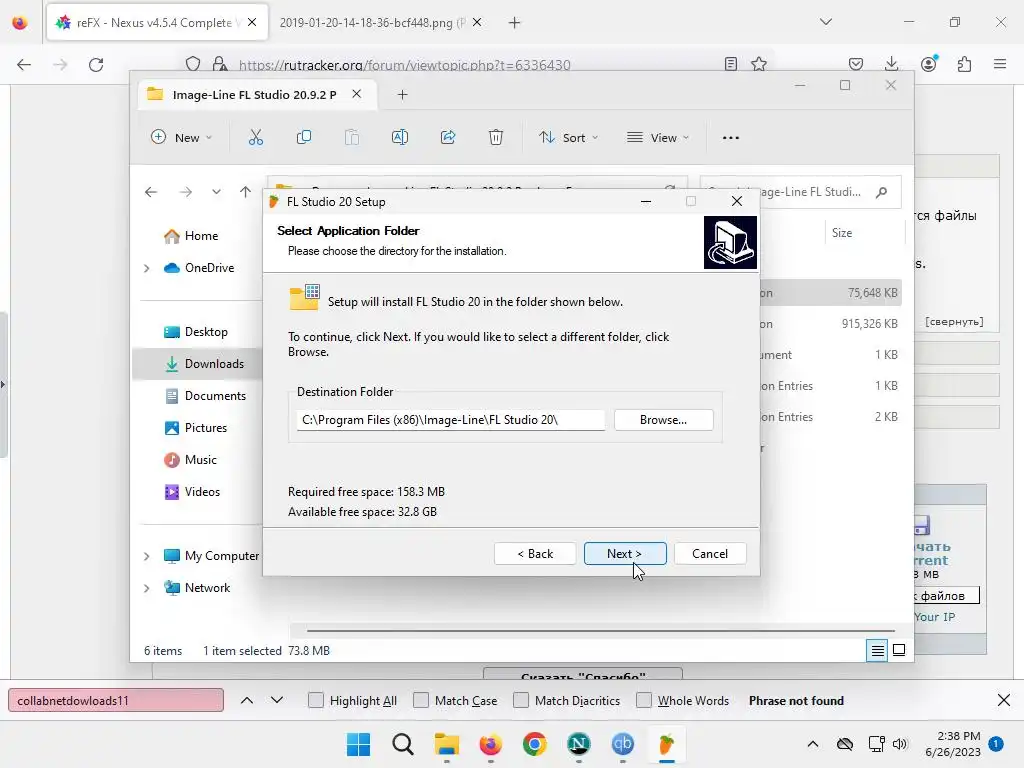
Task: Click the find-in-page search field
Action: pos(116,700)
